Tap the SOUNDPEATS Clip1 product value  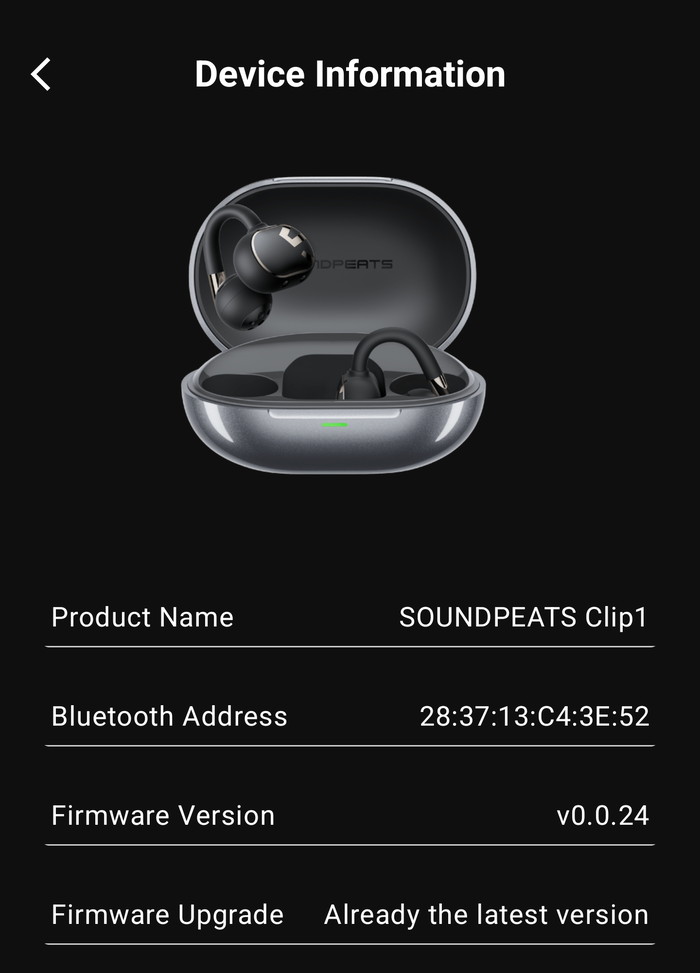coord(523,617)
